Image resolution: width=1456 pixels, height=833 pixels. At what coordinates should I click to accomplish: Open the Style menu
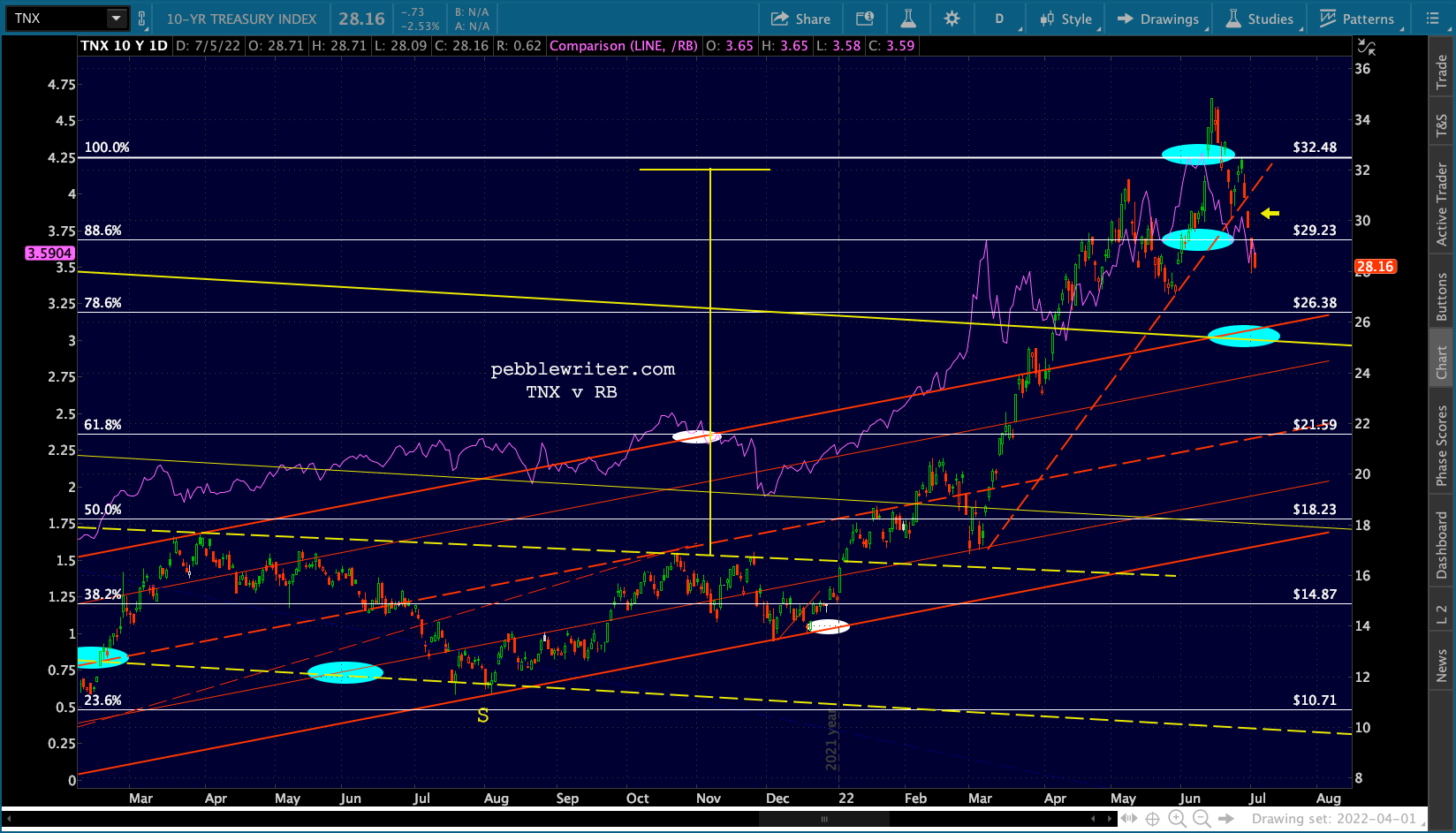pyautogui.click(x=1066, y=19)
